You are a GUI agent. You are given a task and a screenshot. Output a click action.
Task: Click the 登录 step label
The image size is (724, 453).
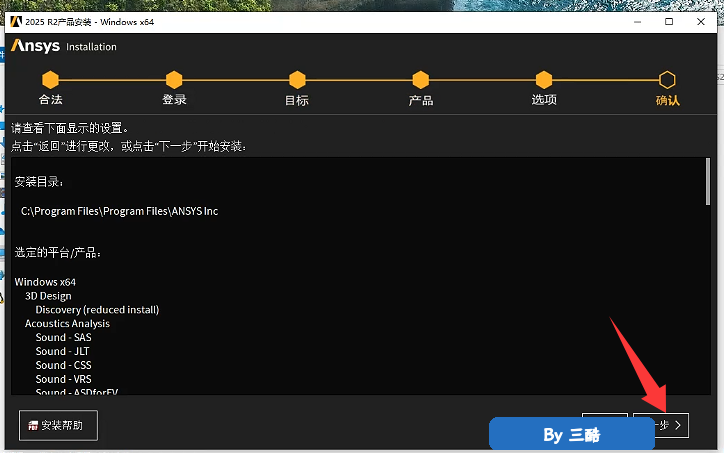[174, 100]
